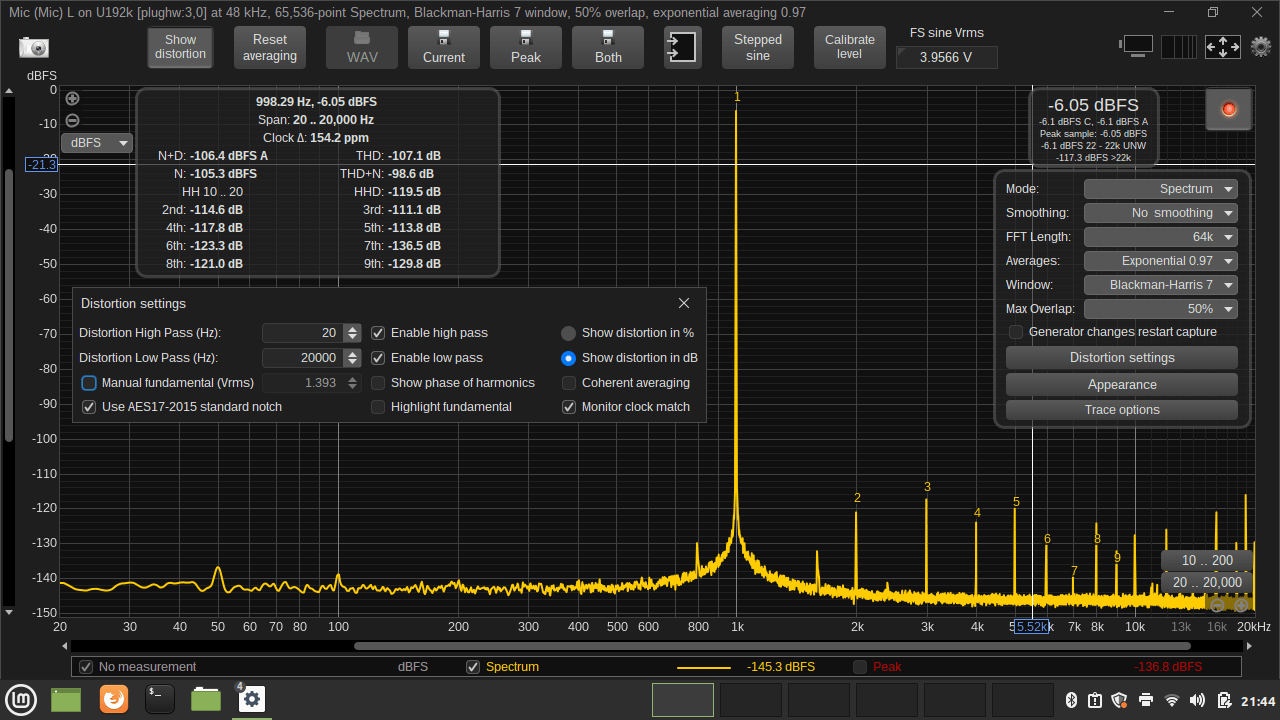Open the dBFS axis units dropdown
The width and height of the screenshot is (1280, 720).
point(97,143)
